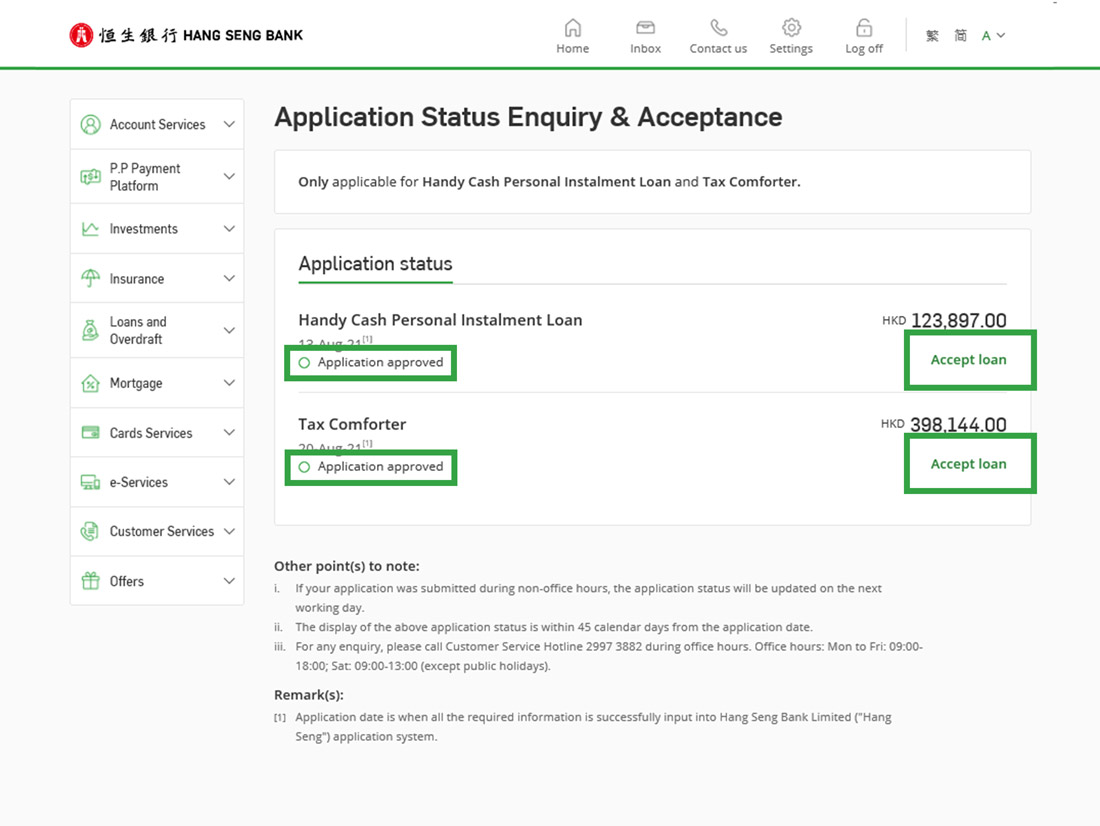The width and height of the screenshot is (1100, 826).
Task: Expand the Investments chevron
Action: pos(229,229)
